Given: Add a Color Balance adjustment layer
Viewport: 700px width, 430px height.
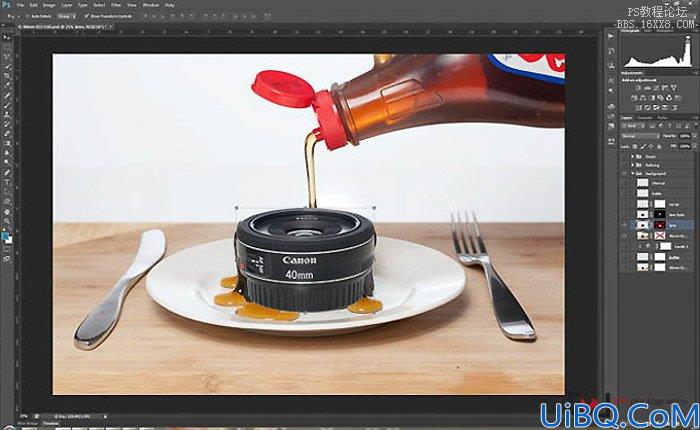Looking at the screenshot, I should tap(643, 98).
